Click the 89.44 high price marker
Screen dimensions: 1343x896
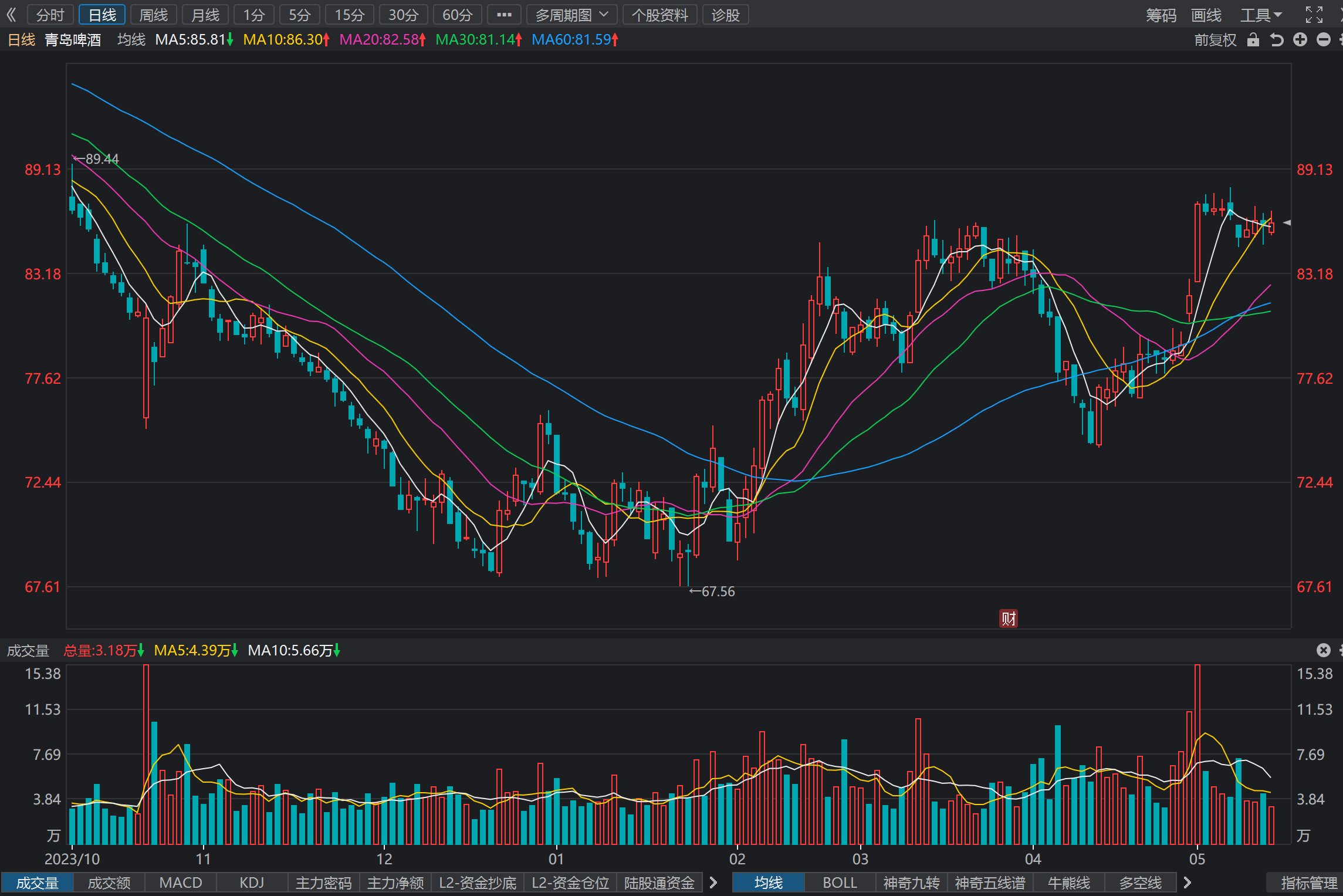pyautogui.click(x=97, y=159)
